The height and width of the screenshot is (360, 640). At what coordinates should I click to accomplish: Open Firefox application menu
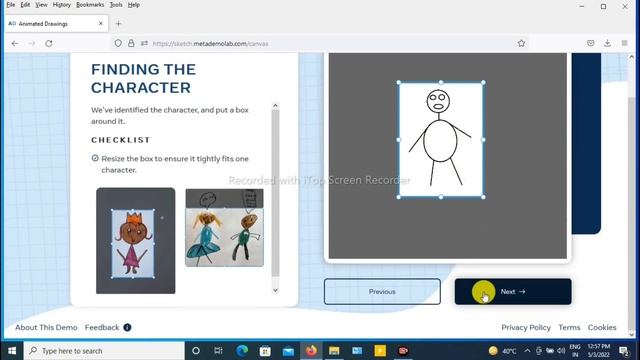coord(624,43)
